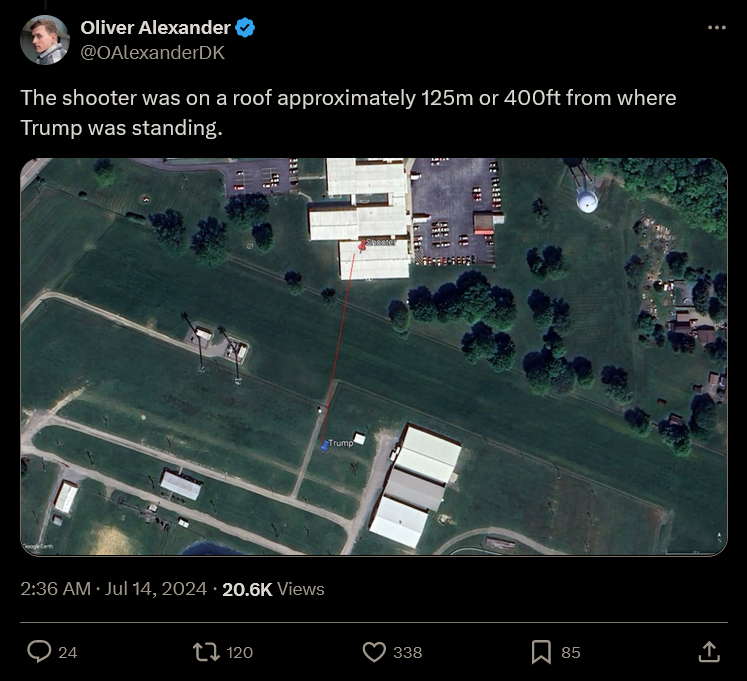The image size is (747, 681).
Task: Open the three-dot more options menu
Action: pyautogui.click(x=716, y=28)
